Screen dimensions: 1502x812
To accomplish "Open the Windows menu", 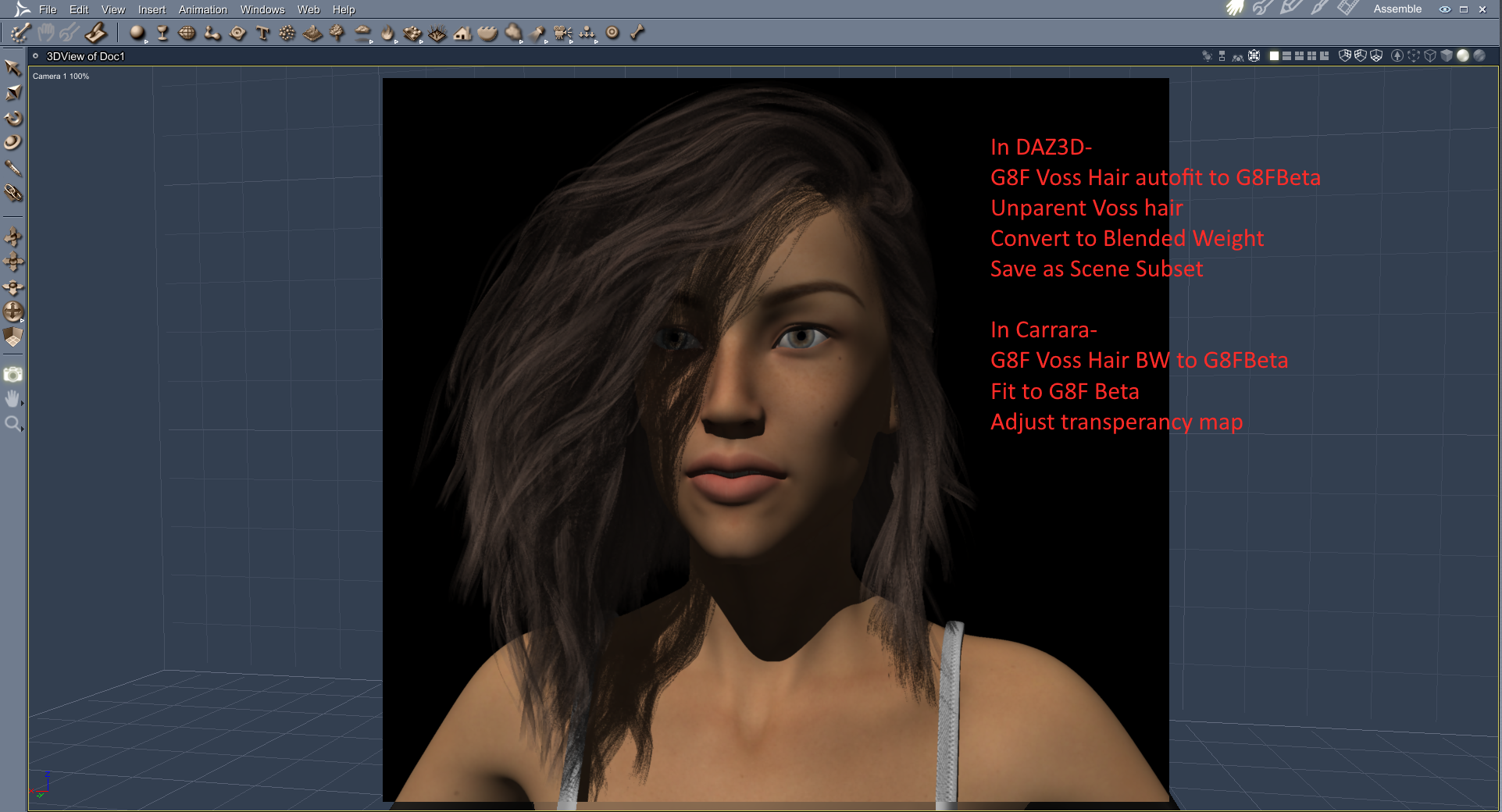I will pyautogui.click(x=262, y=9).
